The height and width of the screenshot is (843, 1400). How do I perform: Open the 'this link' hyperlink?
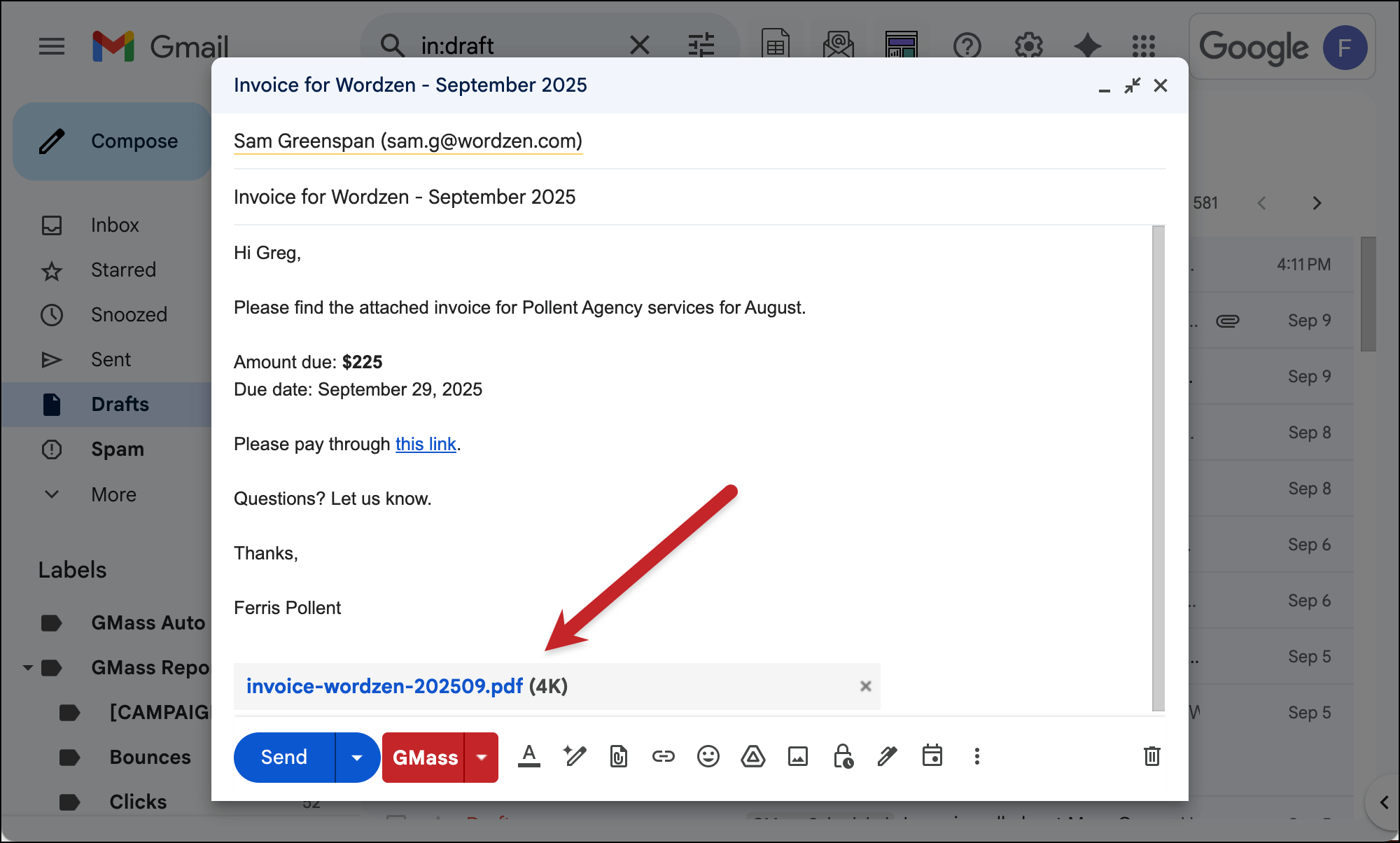(x=426, y=444)
